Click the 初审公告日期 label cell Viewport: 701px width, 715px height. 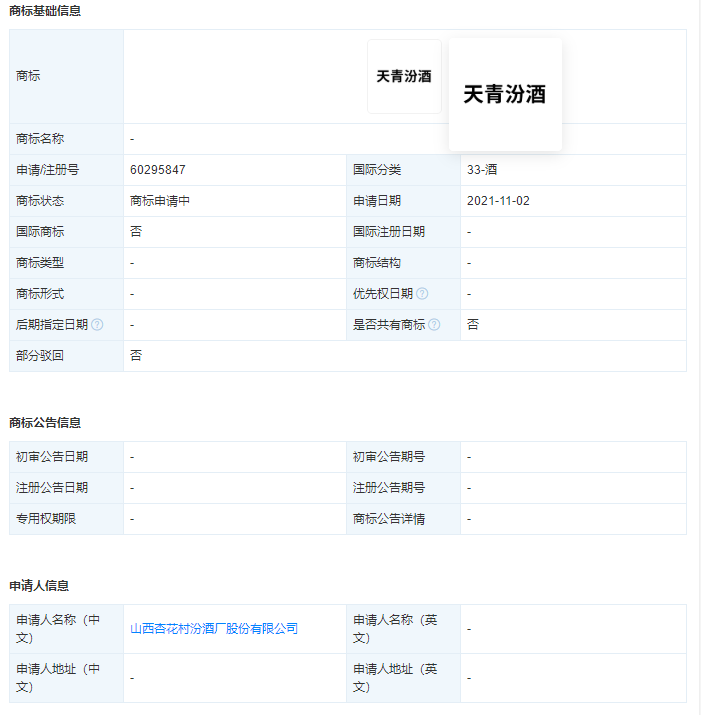tap(67, 457)
